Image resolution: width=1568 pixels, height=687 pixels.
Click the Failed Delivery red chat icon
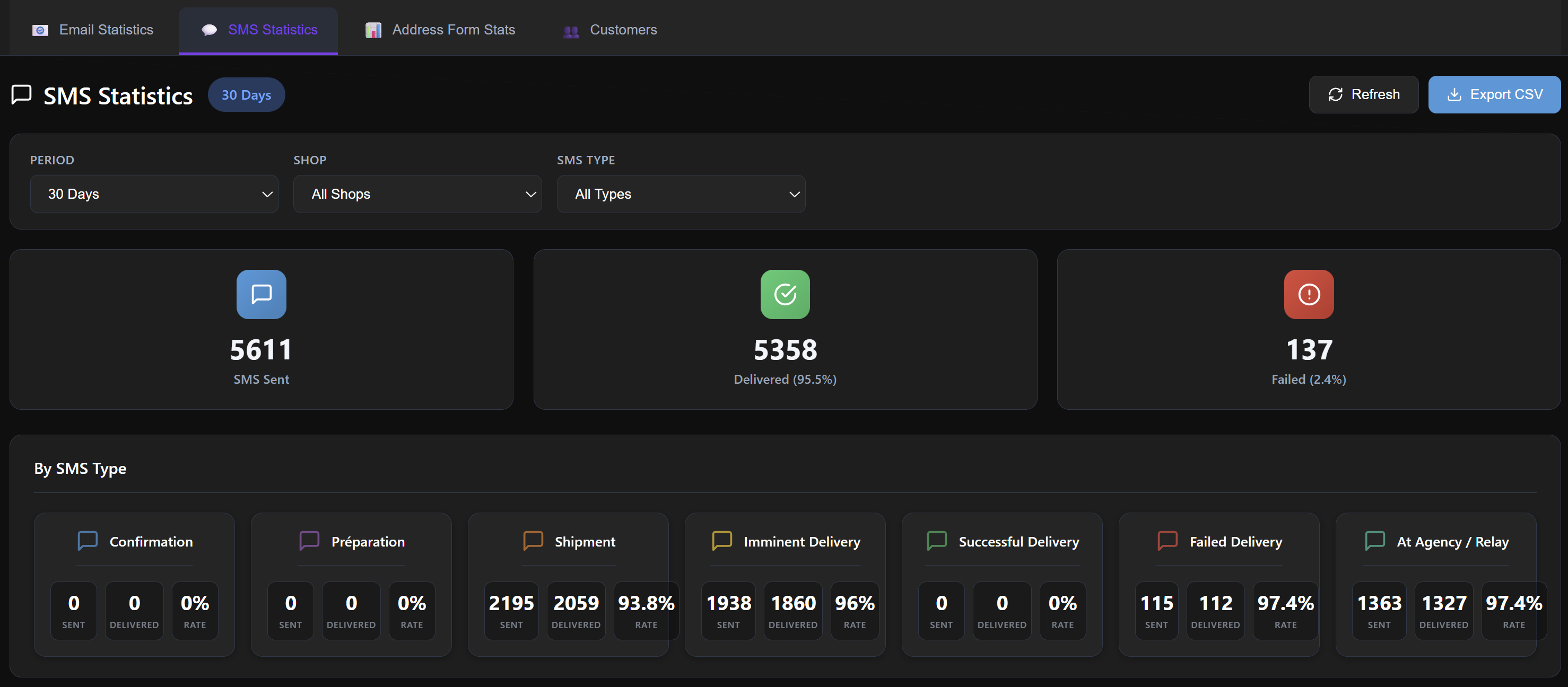coord(1168,540)
